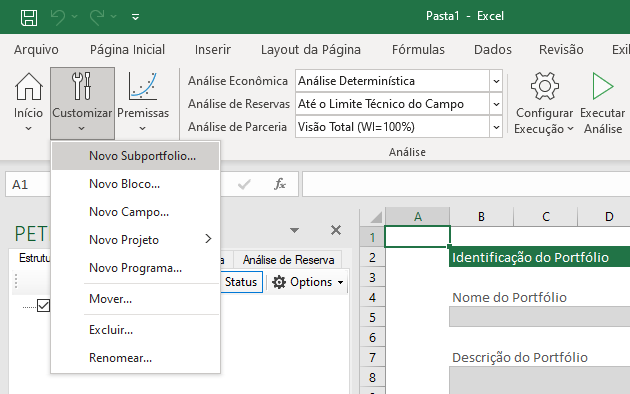Click the toolbar grip handle in pane
The image size is (630, 394).
click(x=16, y=282)
